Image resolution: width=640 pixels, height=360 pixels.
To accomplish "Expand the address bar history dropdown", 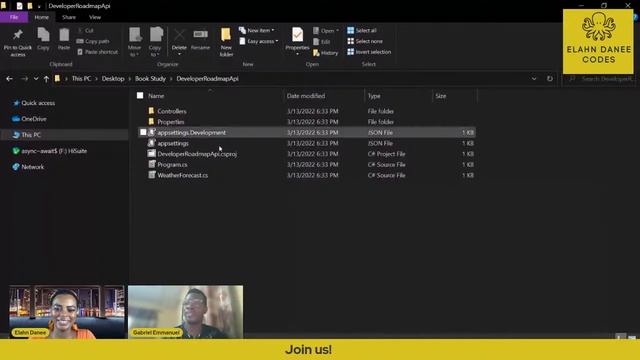I will 534,79.
